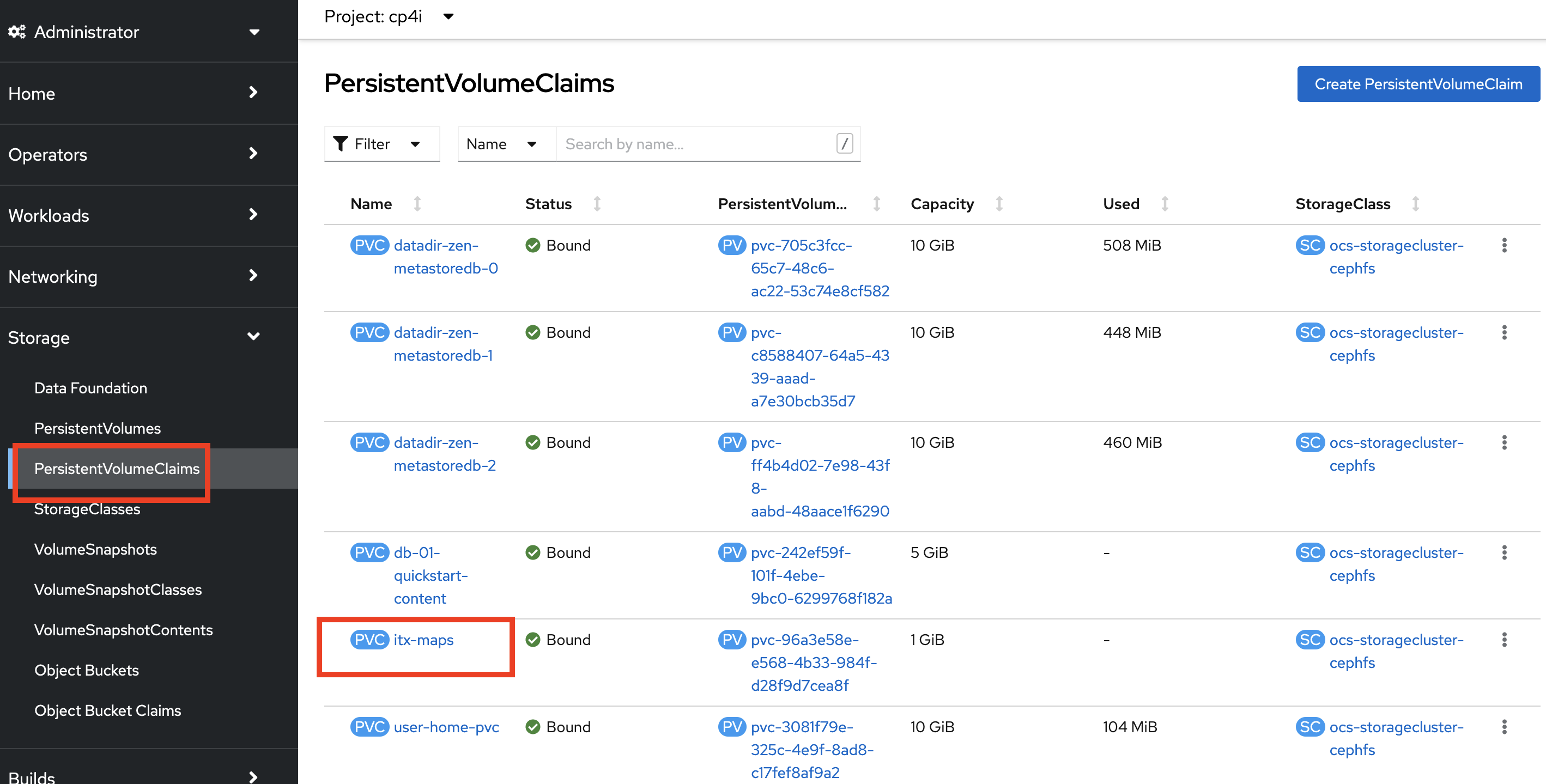1546x784 pixels.
Task: Open kebab menu for datadir-zen-metastoredb-0 row
Action: (1503, 245)
